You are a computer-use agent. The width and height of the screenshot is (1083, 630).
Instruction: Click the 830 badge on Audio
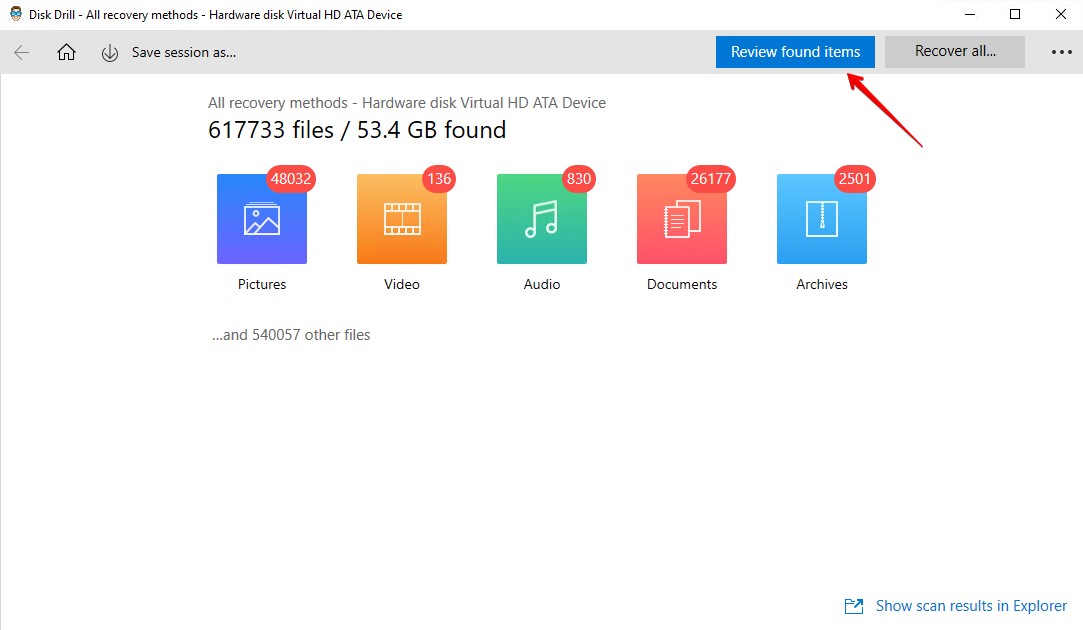579,179
